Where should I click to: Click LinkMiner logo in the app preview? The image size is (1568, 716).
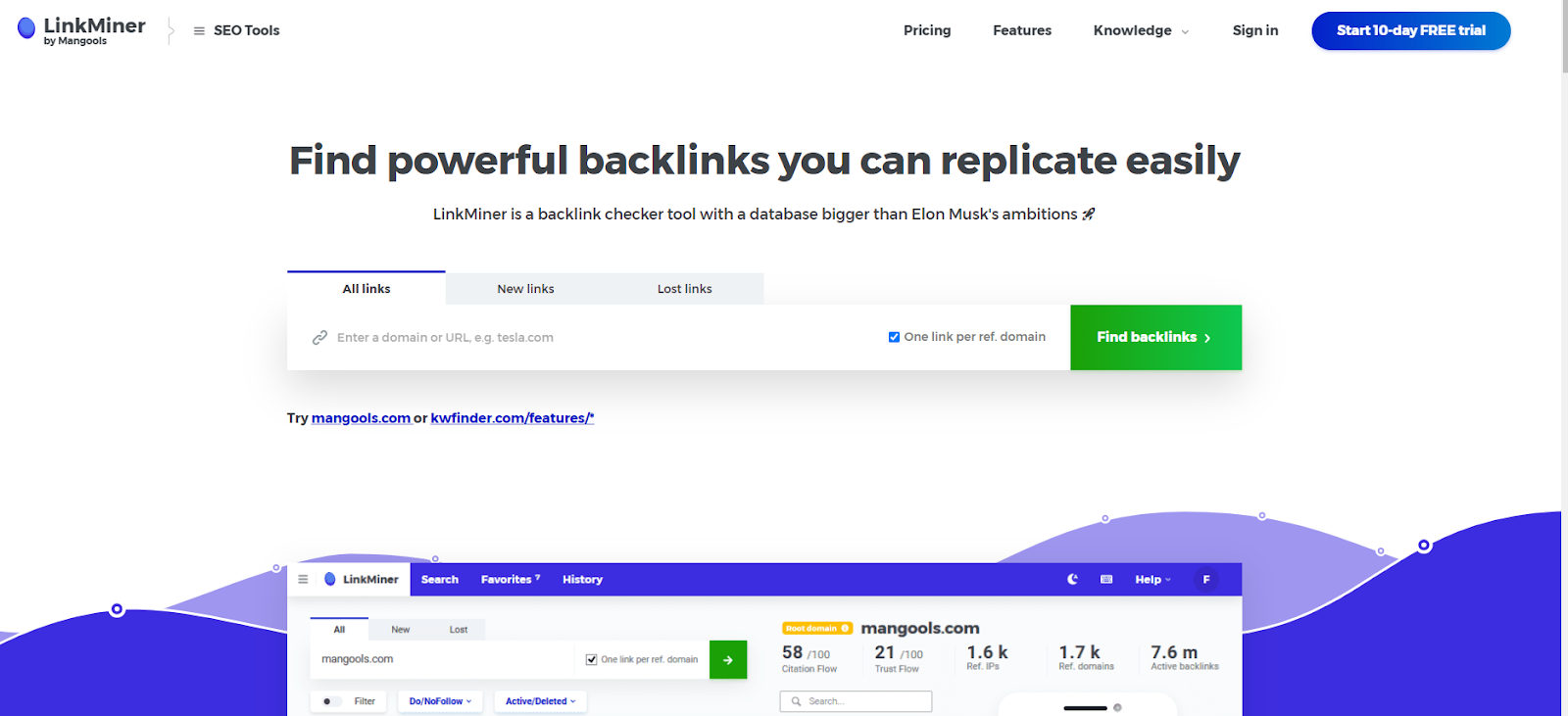click(361, 579)
